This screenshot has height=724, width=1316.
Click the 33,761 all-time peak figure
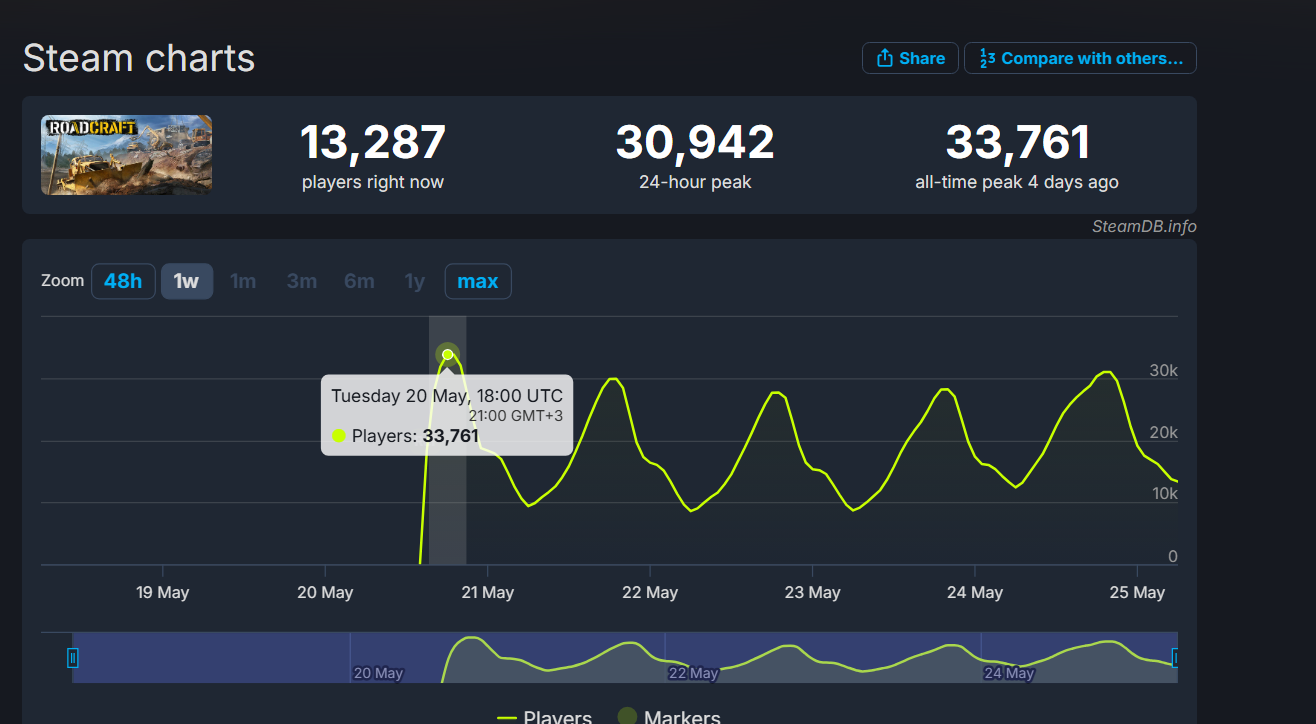[1017, 142]
